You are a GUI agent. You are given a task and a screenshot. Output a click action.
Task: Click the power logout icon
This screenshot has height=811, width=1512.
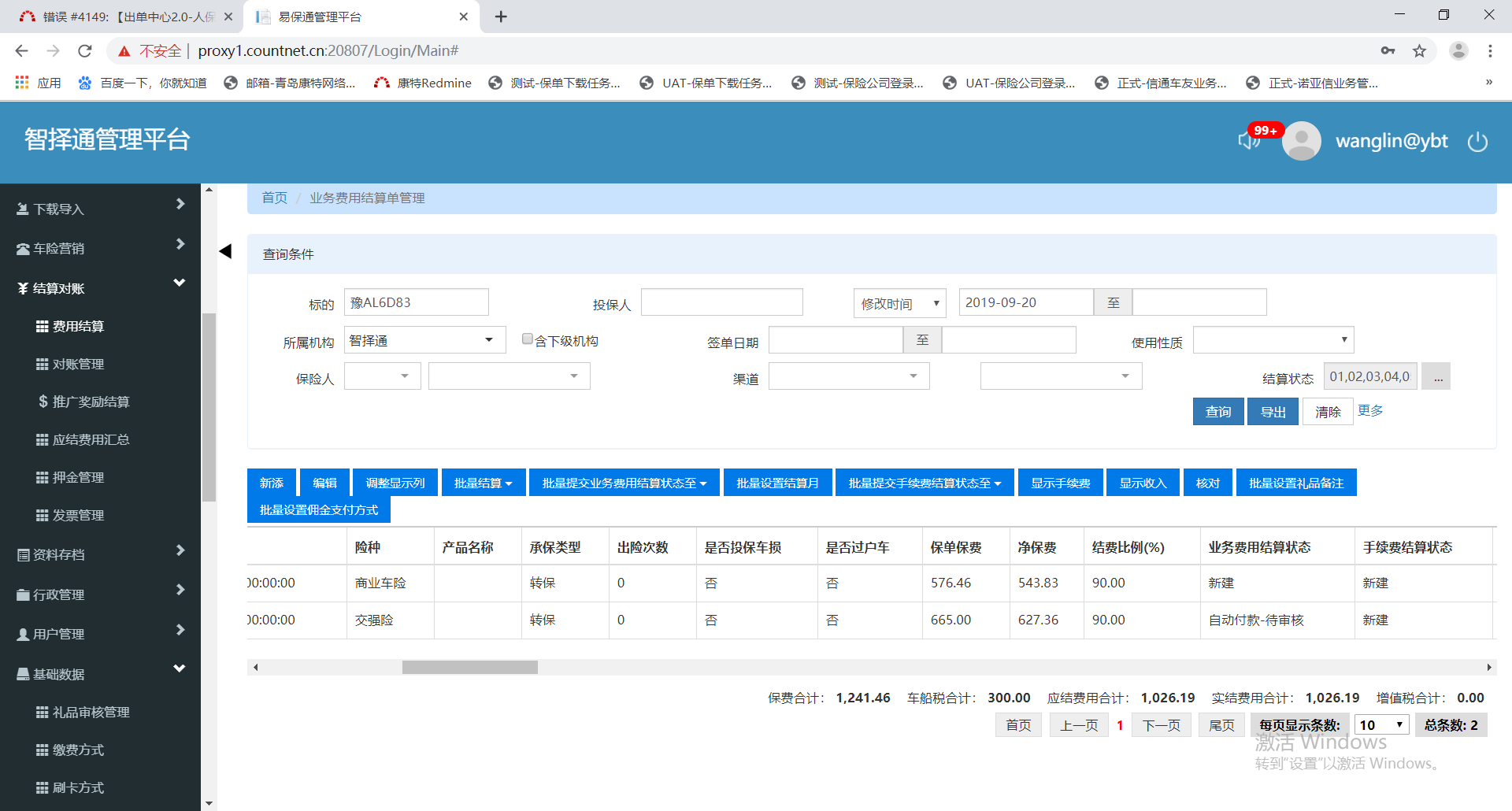[1477, 142]
